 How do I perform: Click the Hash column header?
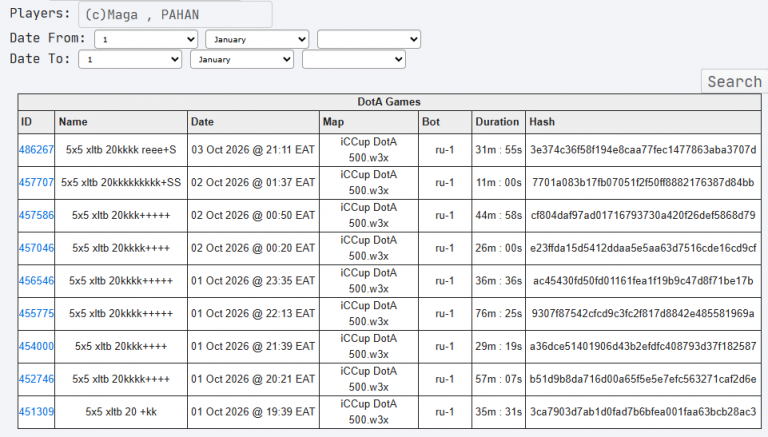[643, 121]
